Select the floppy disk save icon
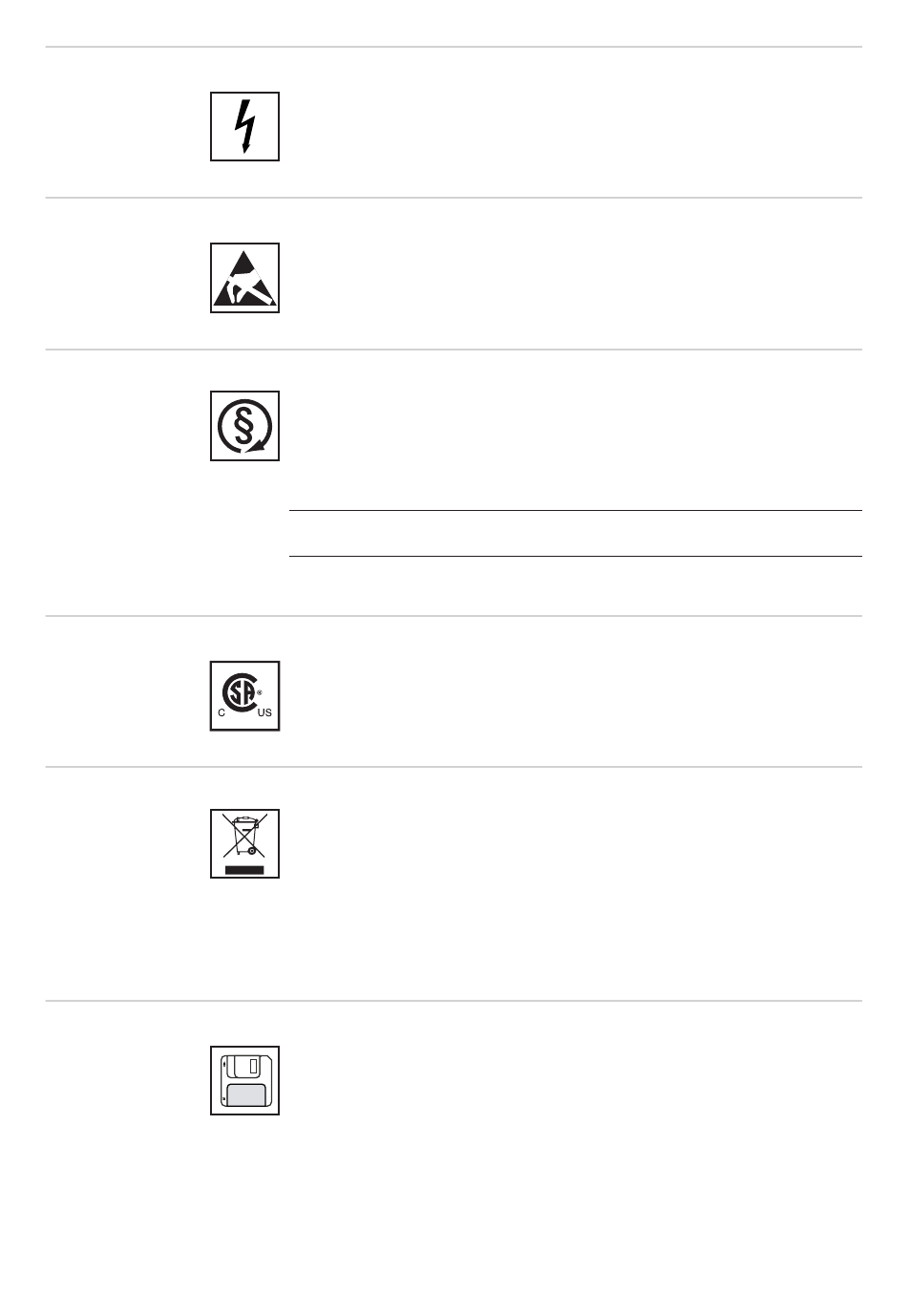The height and width of the screenshot is (1316, 907). pos(244,1080)
